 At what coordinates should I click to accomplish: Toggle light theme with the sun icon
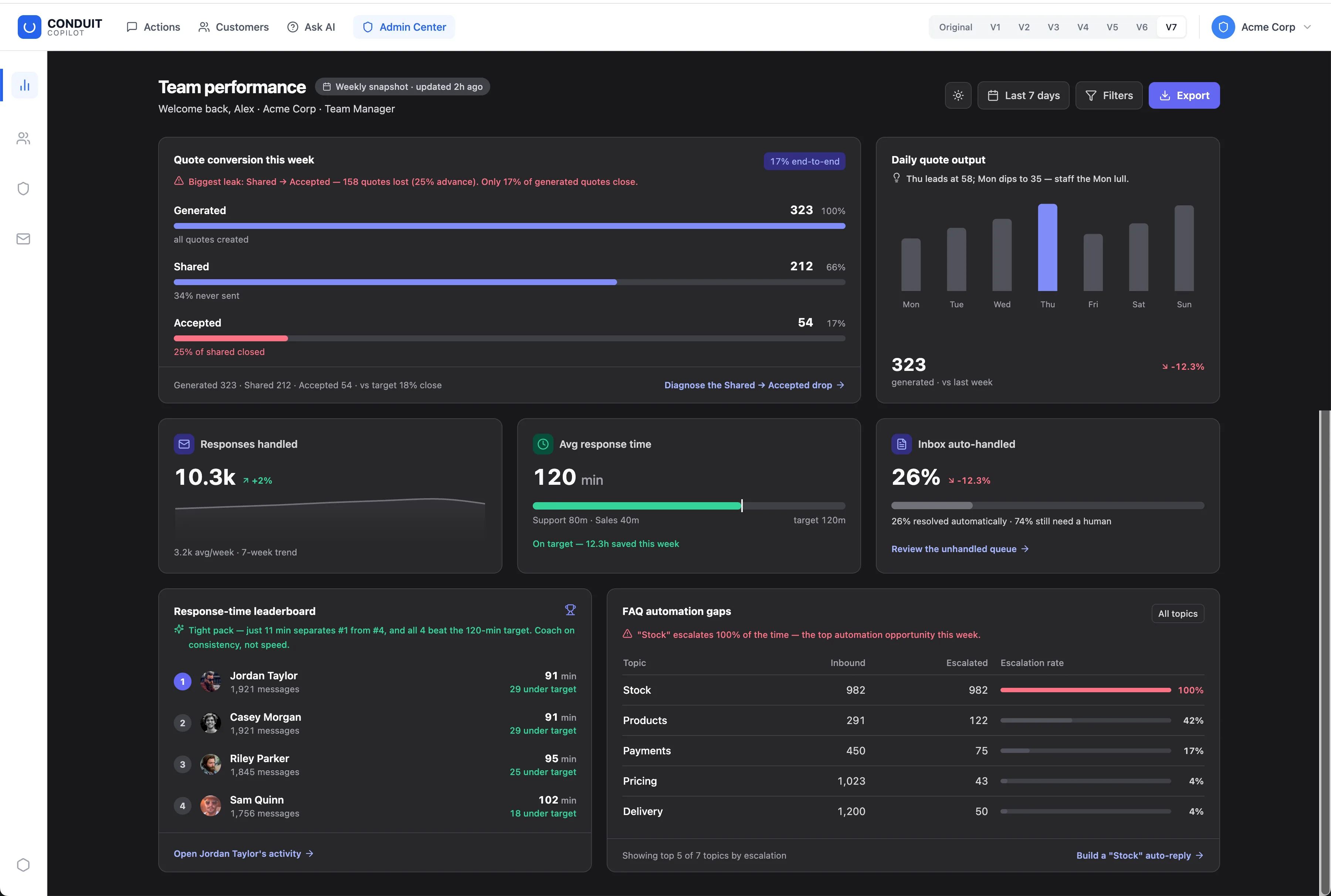tap(958, 95)
